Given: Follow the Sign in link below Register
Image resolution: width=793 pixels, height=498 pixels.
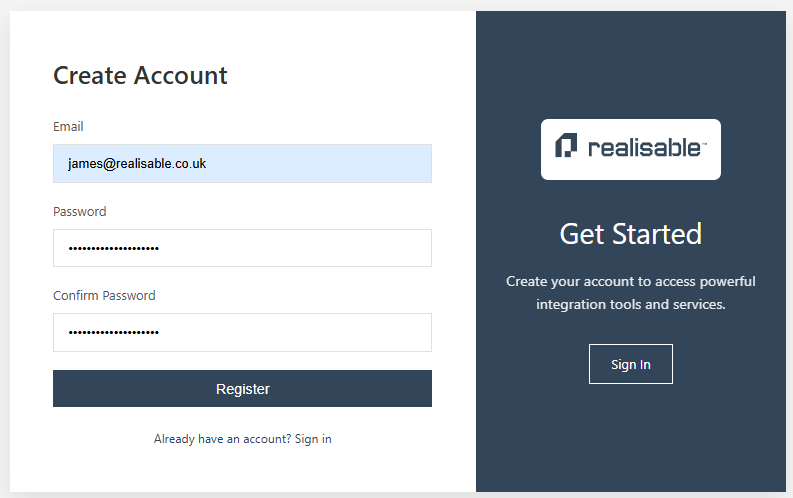Looking at the screenshot, I should click(x=313, y=439).
